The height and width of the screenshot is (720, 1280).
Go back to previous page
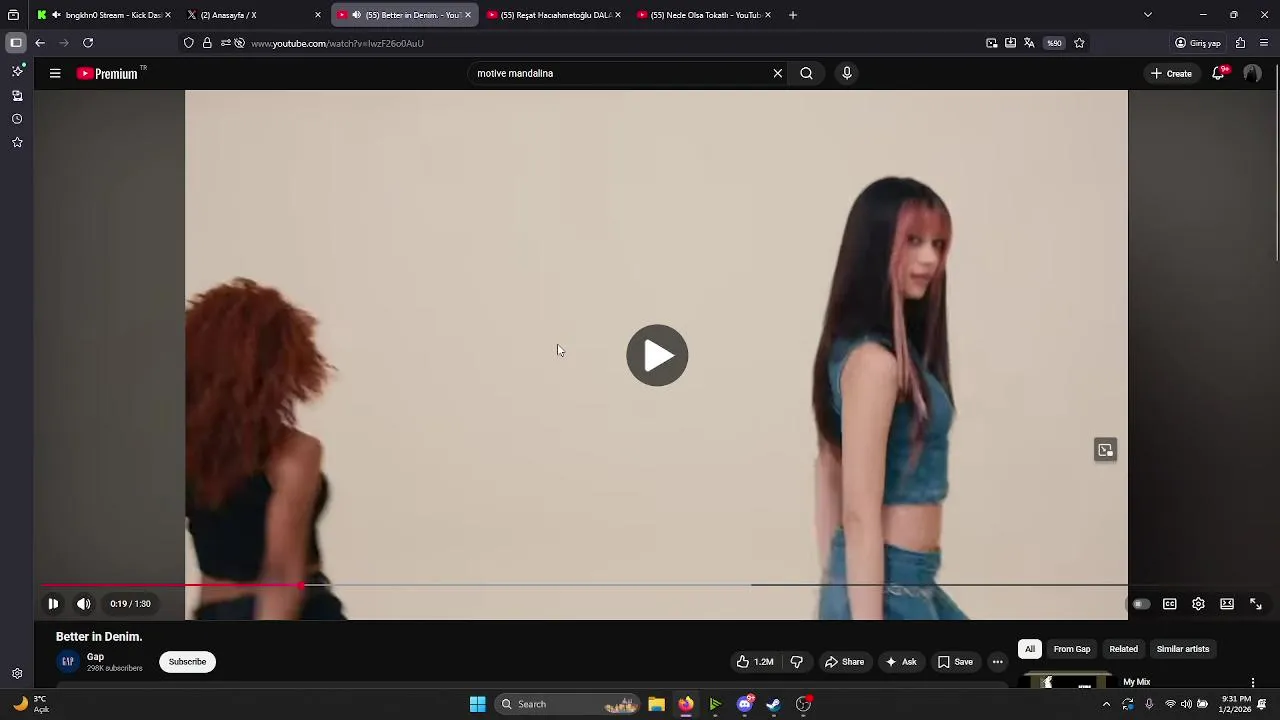pyautogui.click(x=39, y=43)
